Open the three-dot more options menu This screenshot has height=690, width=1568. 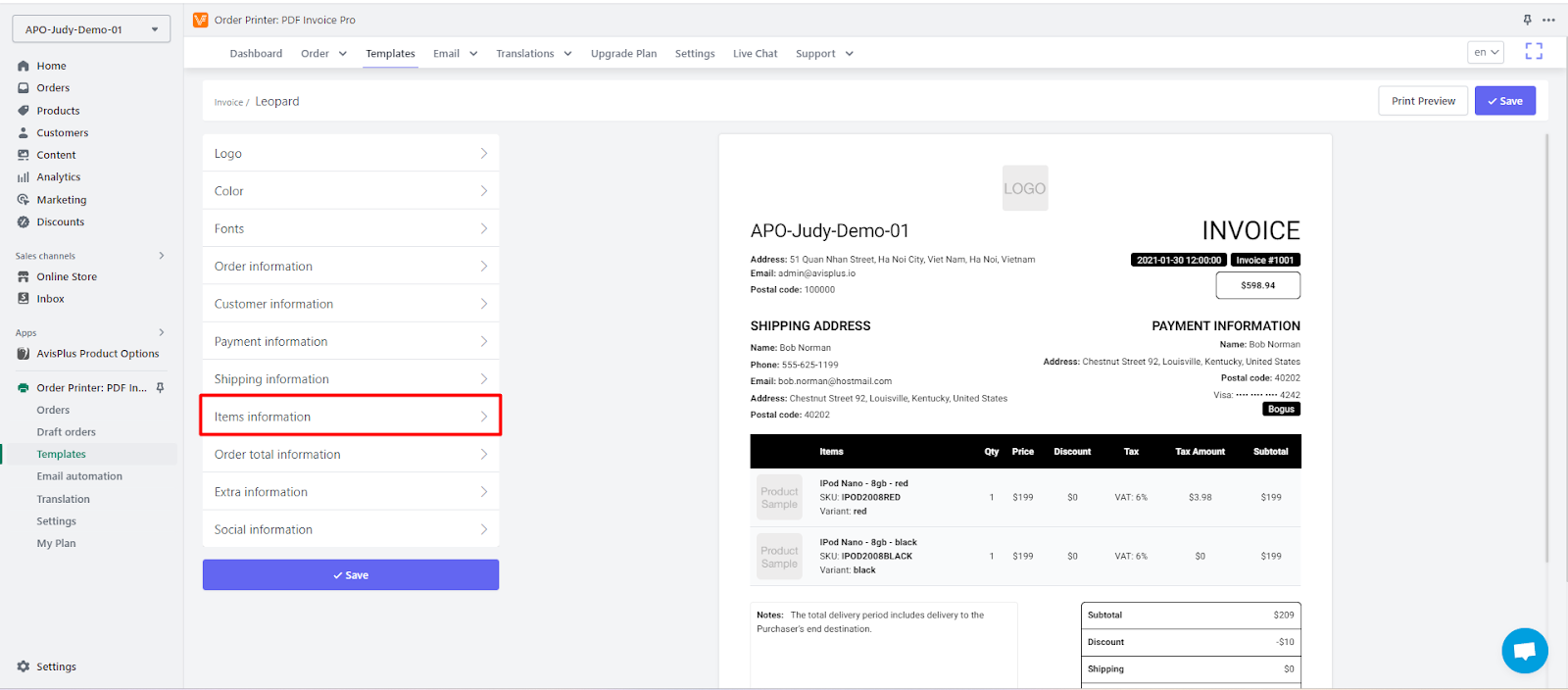(1548, 20)
